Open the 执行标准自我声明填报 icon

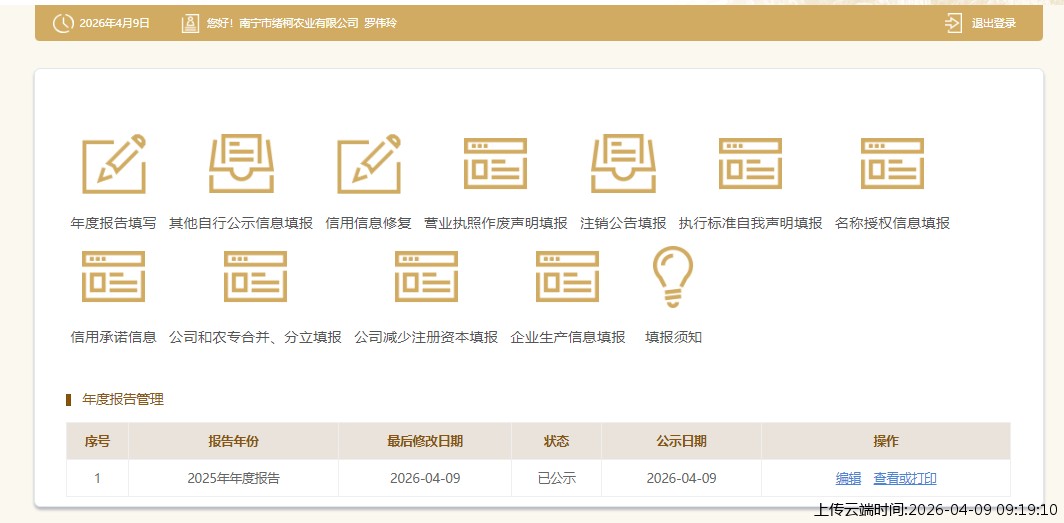pos(750,163)
